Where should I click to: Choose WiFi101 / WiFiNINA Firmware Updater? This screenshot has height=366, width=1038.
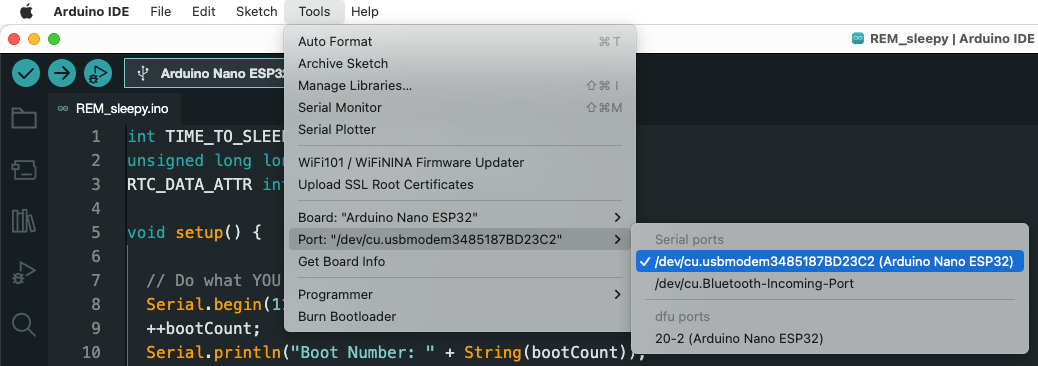point(459,162)
